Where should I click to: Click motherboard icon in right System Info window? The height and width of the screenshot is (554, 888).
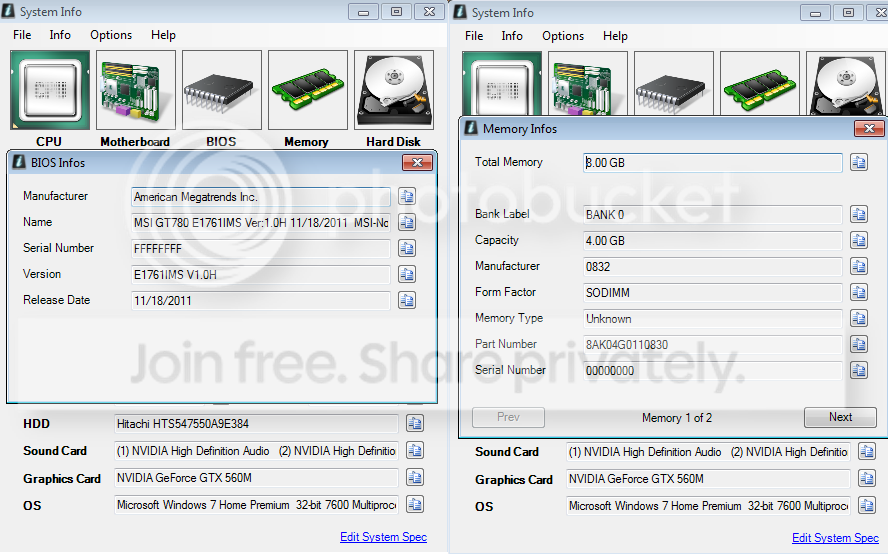(588, 84)
